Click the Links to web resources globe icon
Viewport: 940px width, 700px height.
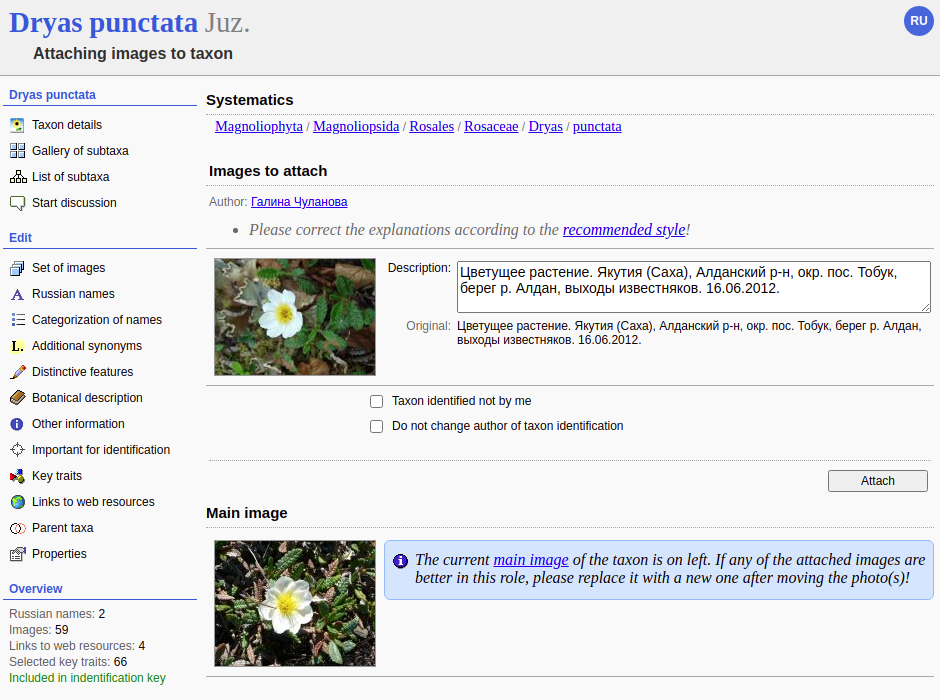(x=17, y=502)
